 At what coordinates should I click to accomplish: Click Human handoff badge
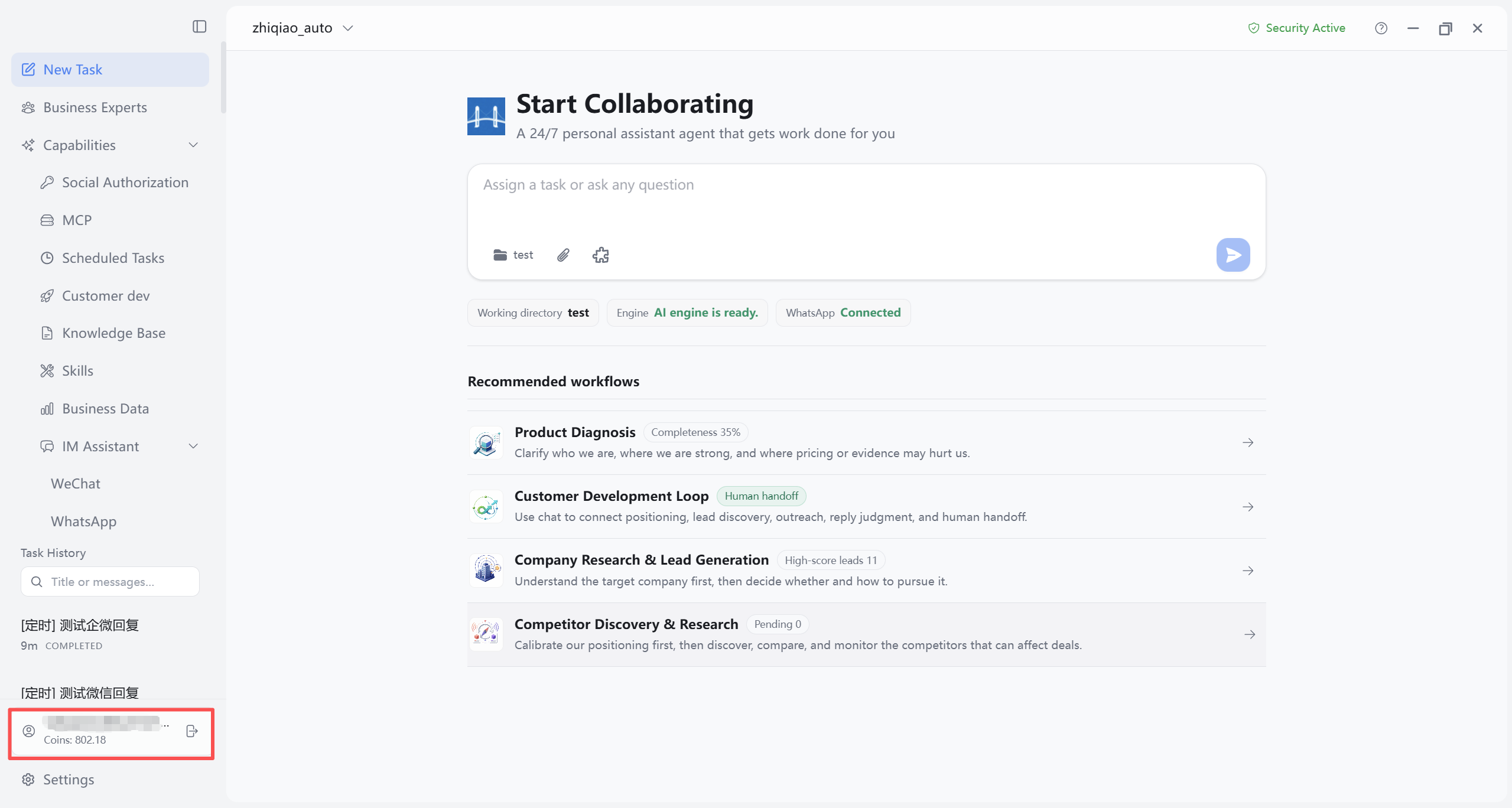pos(761,496)
